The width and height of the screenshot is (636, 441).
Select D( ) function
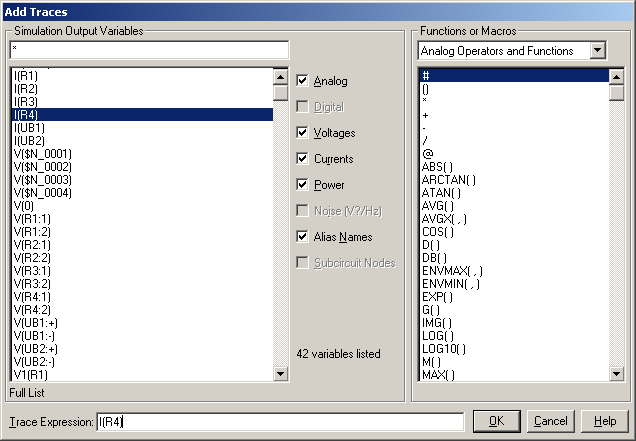coord(514,245)
